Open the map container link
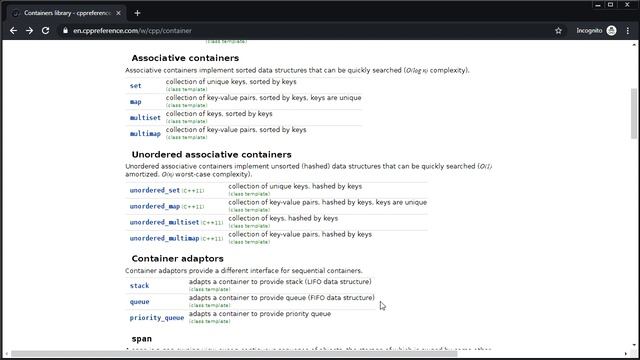Image resolution: width=640 pixels, height=360 pixels. coord(136,102)
